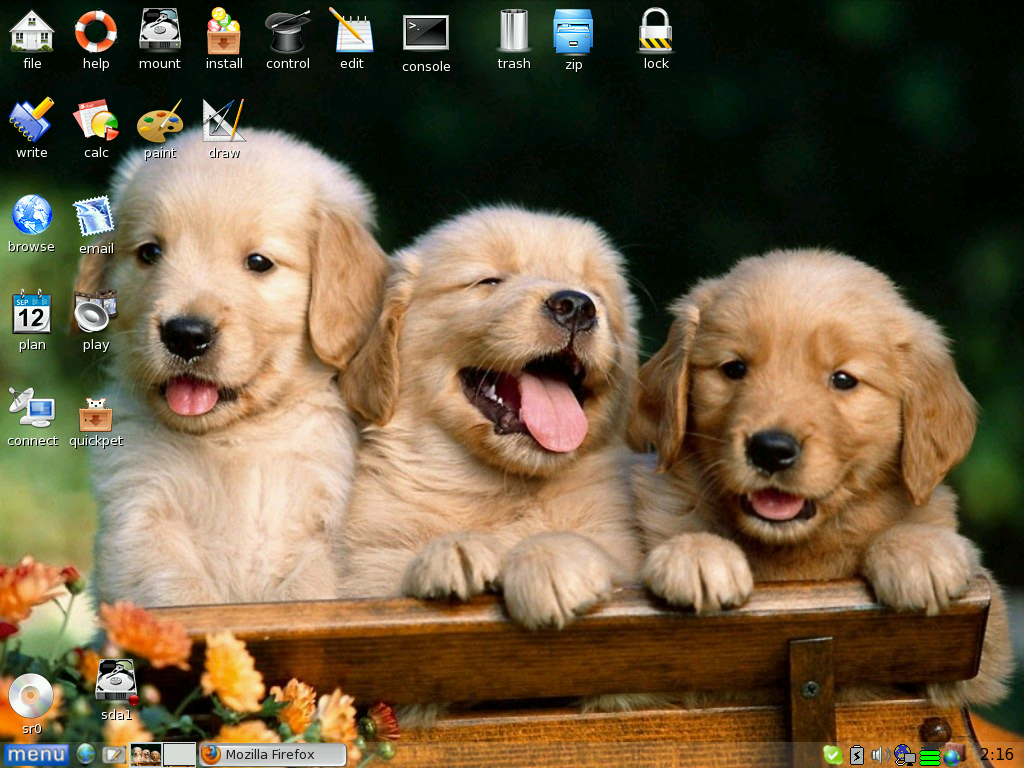Launch the write word processor icon
The image size is (1024, 768).
click(31, 120)
